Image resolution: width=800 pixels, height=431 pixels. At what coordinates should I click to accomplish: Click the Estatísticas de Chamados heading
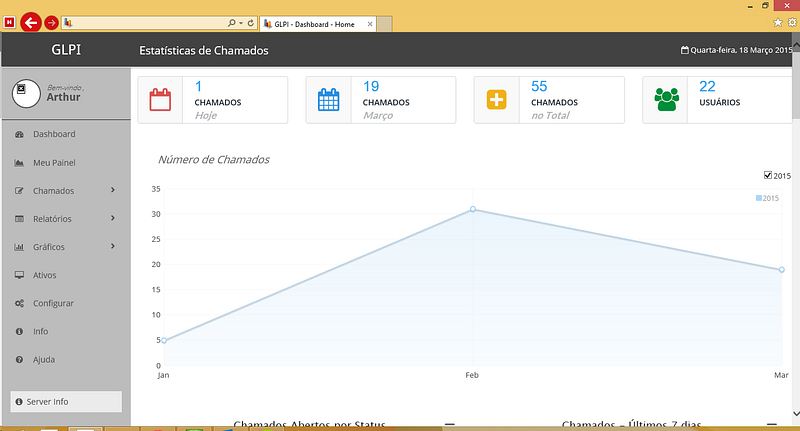click(x=204, y=50)
